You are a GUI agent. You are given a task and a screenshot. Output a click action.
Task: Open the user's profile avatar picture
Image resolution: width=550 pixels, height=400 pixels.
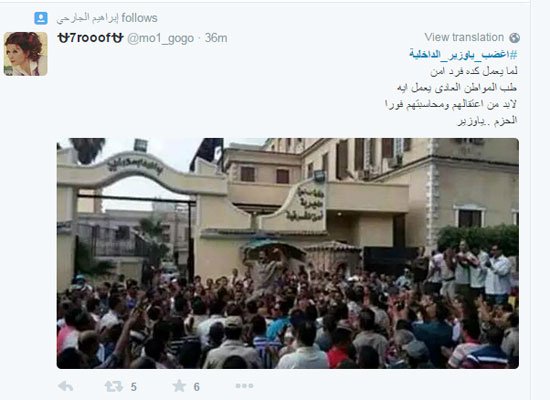[x=25, y=54]
